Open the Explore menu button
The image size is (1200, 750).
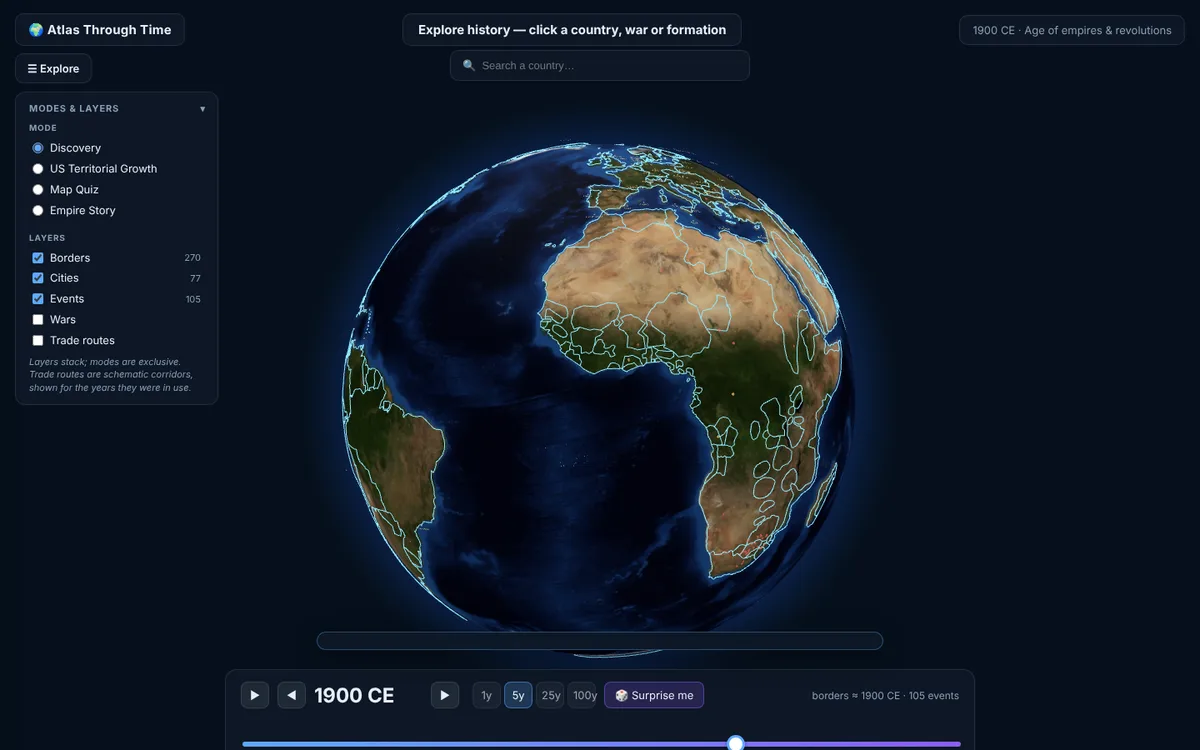[x=53, y=69]
